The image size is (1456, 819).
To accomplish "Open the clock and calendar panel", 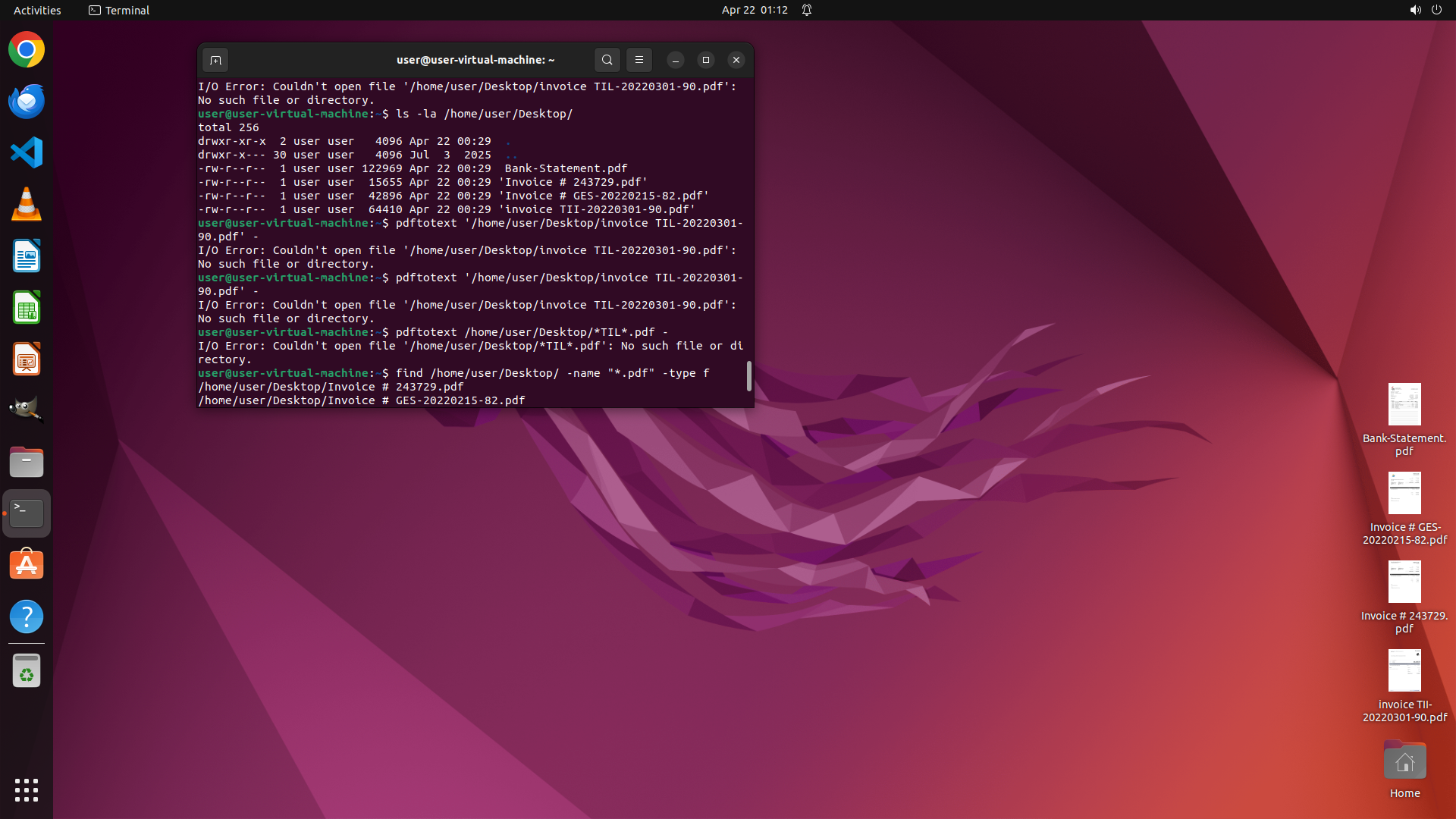I will point(754,10).
